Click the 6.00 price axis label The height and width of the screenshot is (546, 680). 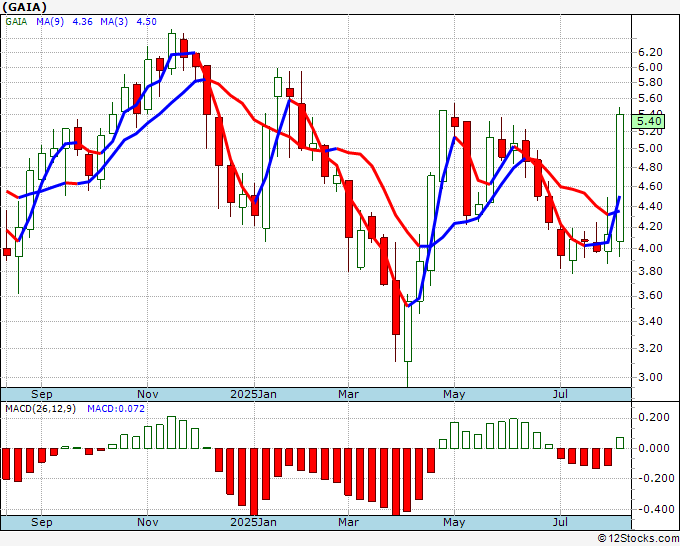coord(650,68)
